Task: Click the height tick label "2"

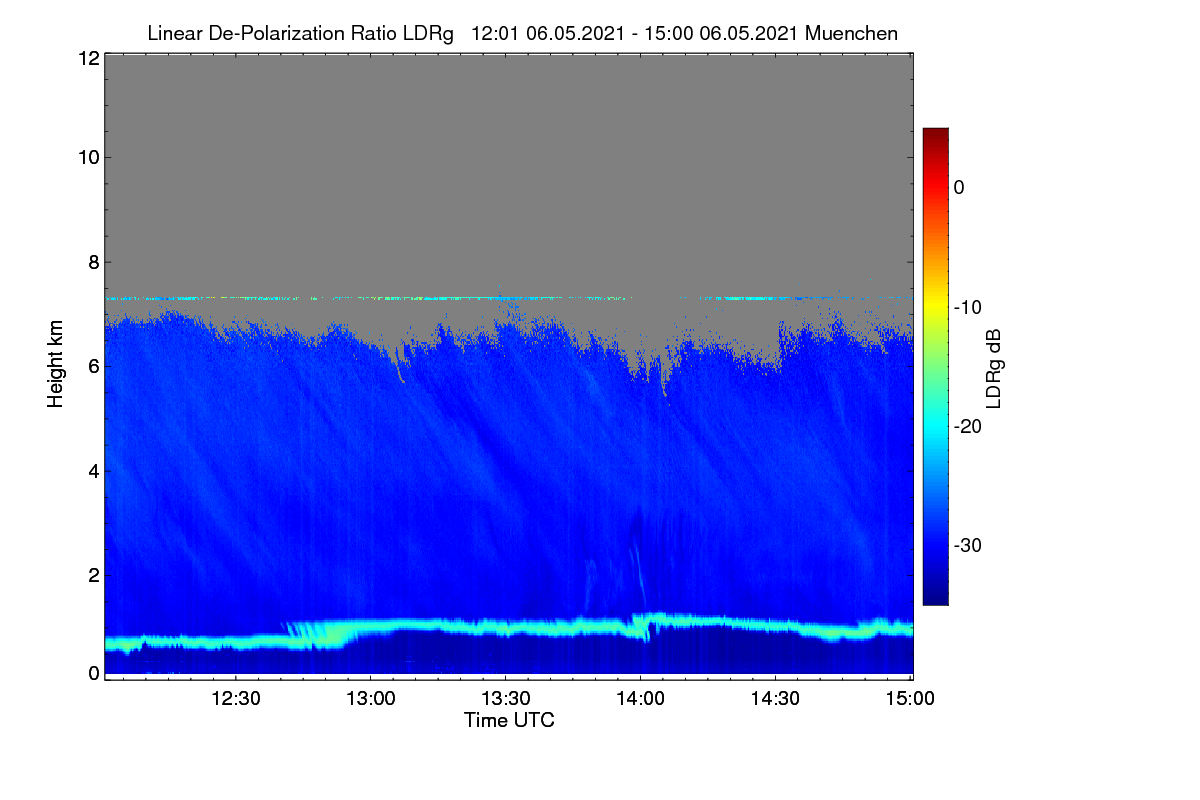Action: click(92, 575)
